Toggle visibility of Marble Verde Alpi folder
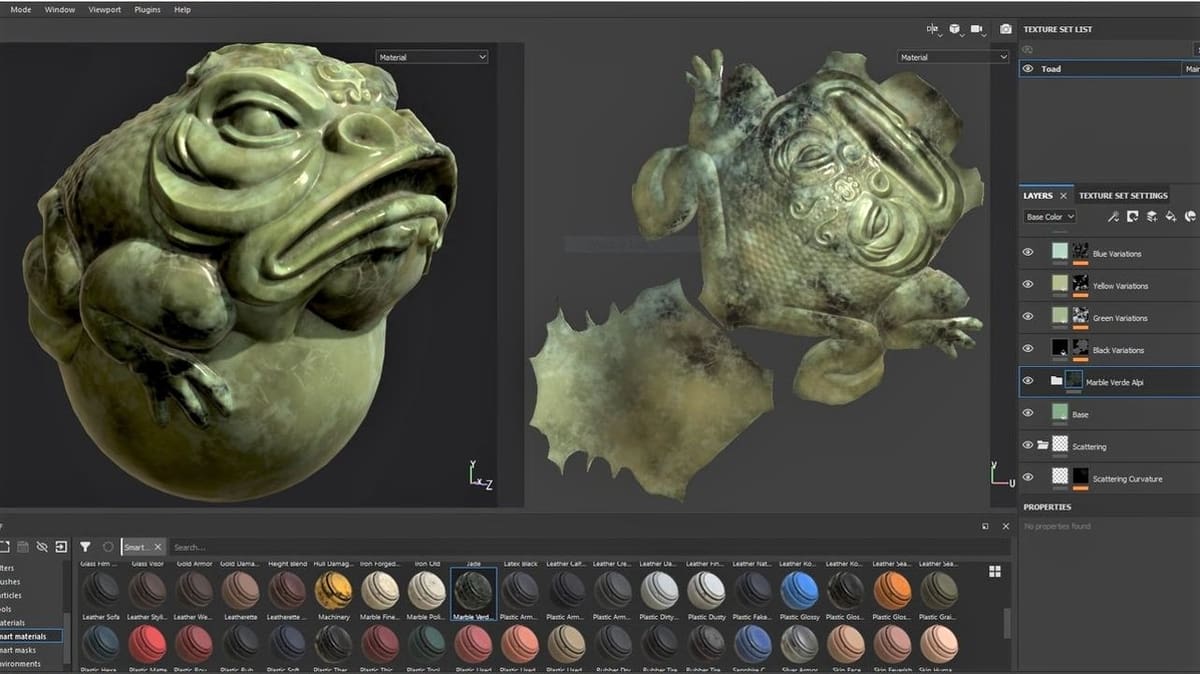Image resolution: width=1200 pixels, height=674 pixels. click(x=1027, y=381)
